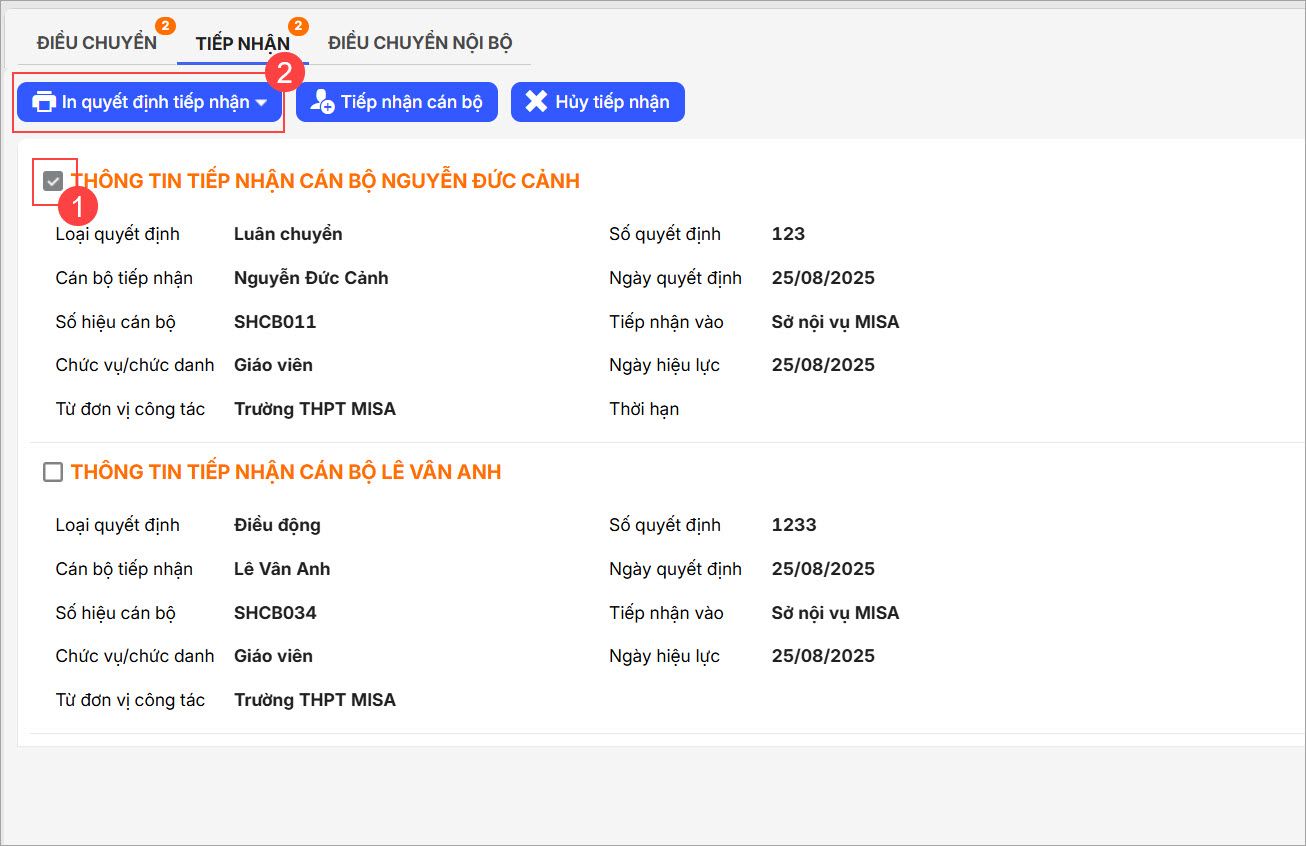
Task: Uncheck the Nguyễn Đức Cảnh record checkbox
Action: (x=53, y=181)
